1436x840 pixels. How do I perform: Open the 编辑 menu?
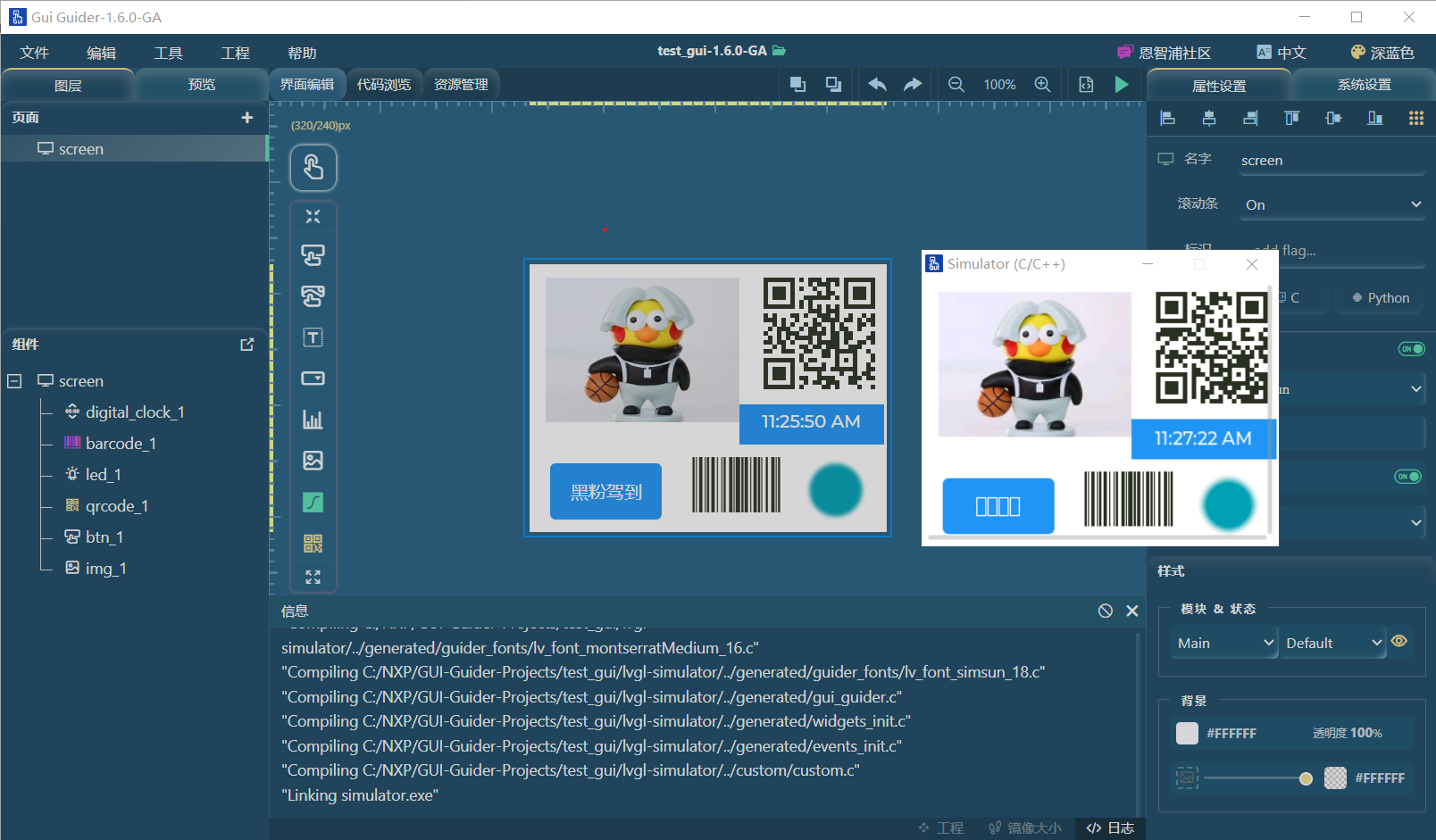(101, 53)
